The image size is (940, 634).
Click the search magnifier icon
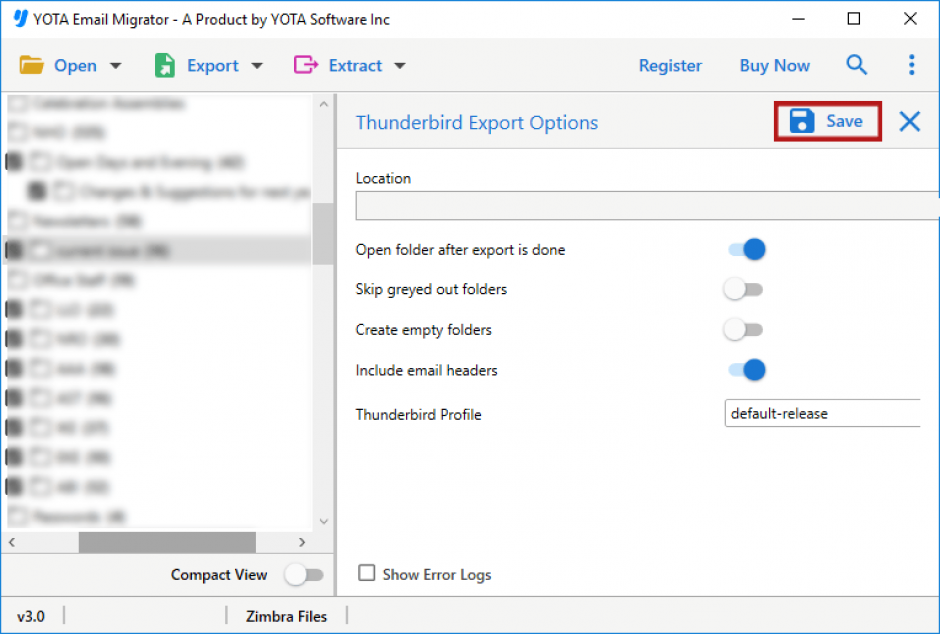coord(857,65)
